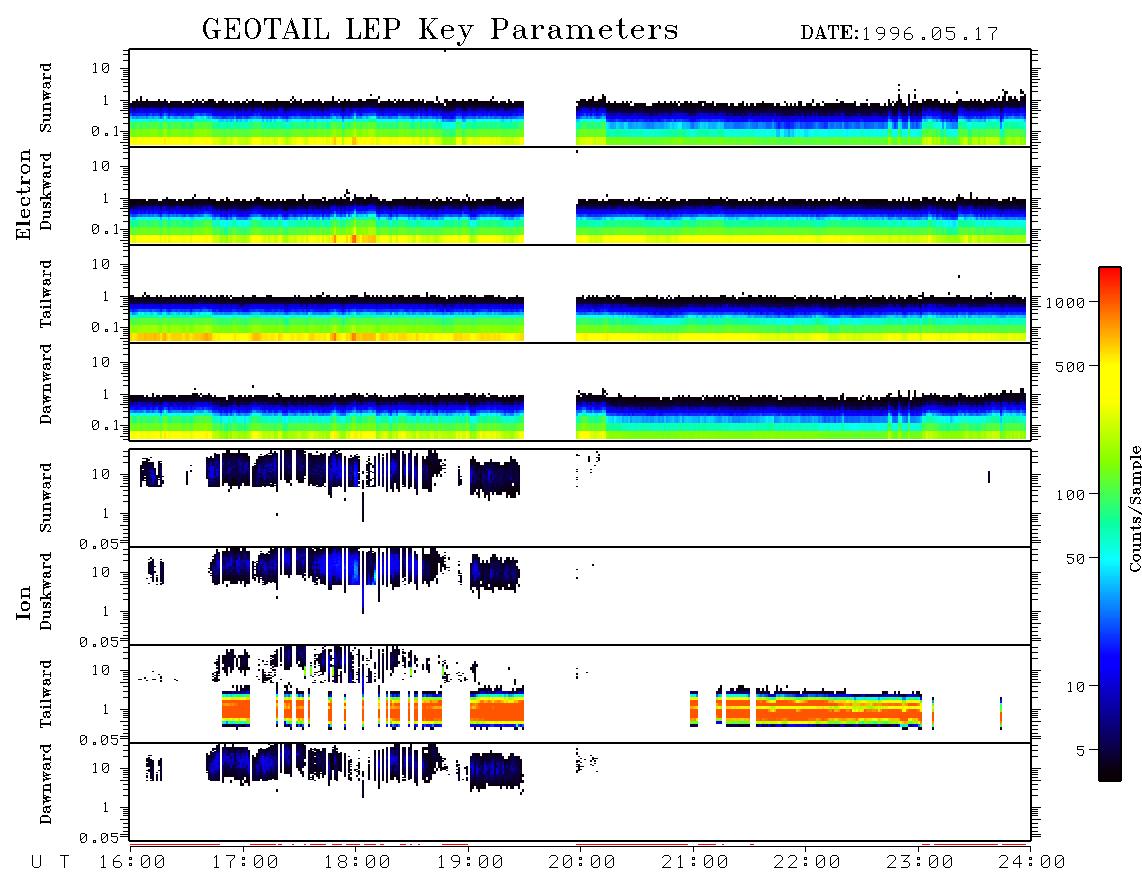The image size is (1142, 880).
Task: Click the 5 tick on the colorbar
Action: click(1081, 751)
